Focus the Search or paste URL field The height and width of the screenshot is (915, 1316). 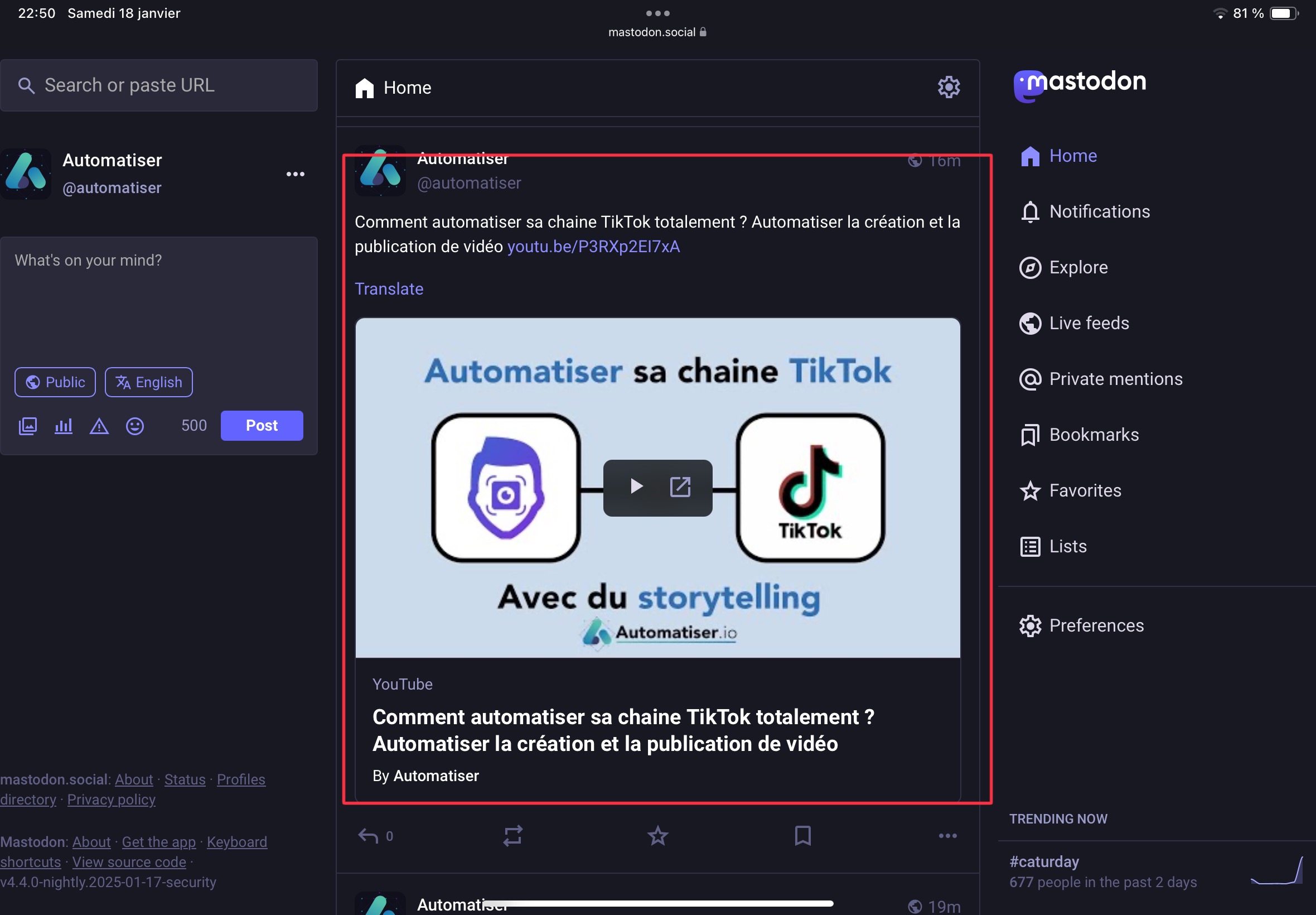point(159,85)
